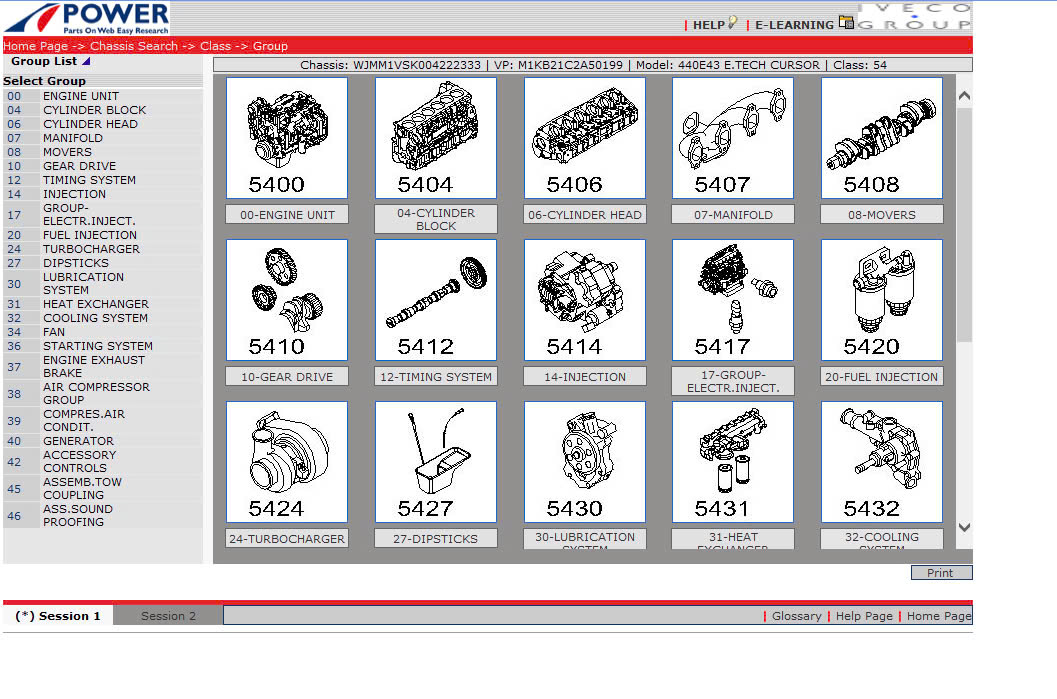
Task: Go back to Chassis Search breadcrumb
Action: (134, 46)
